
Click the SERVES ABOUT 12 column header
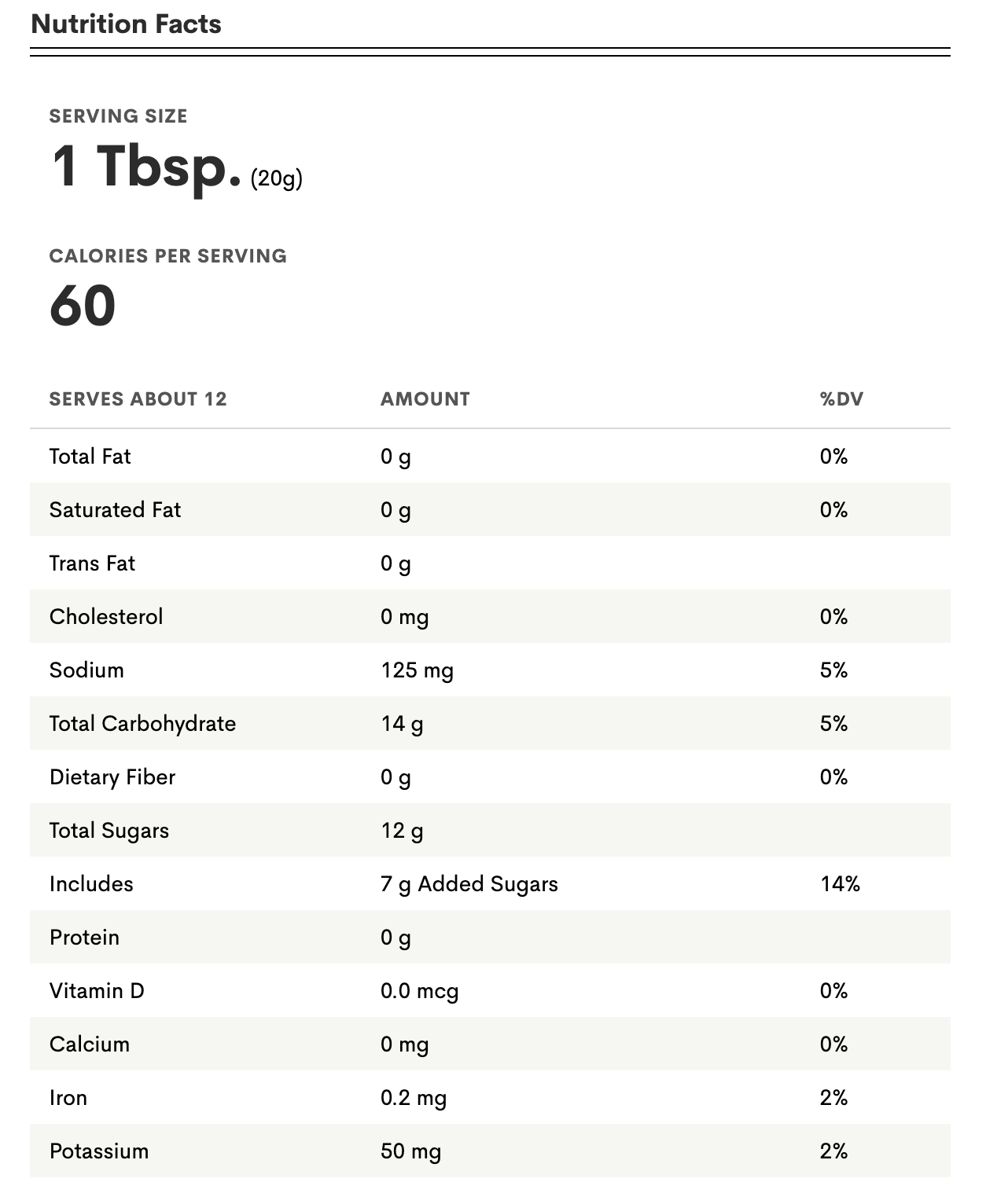138,399
